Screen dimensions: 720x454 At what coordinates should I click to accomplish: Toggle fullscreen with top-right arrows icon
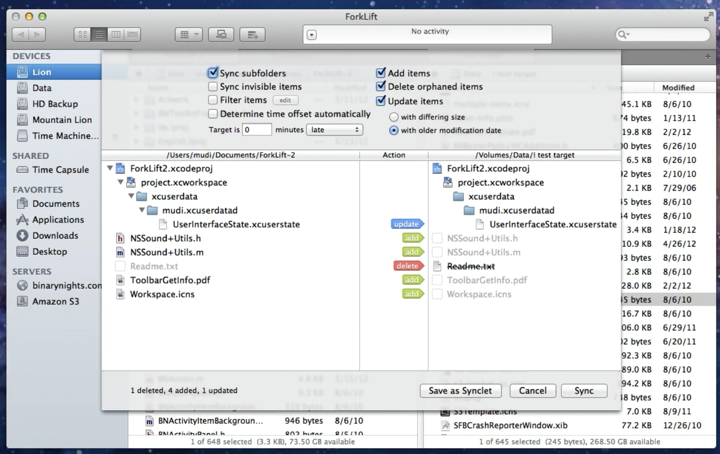point(708,17)
